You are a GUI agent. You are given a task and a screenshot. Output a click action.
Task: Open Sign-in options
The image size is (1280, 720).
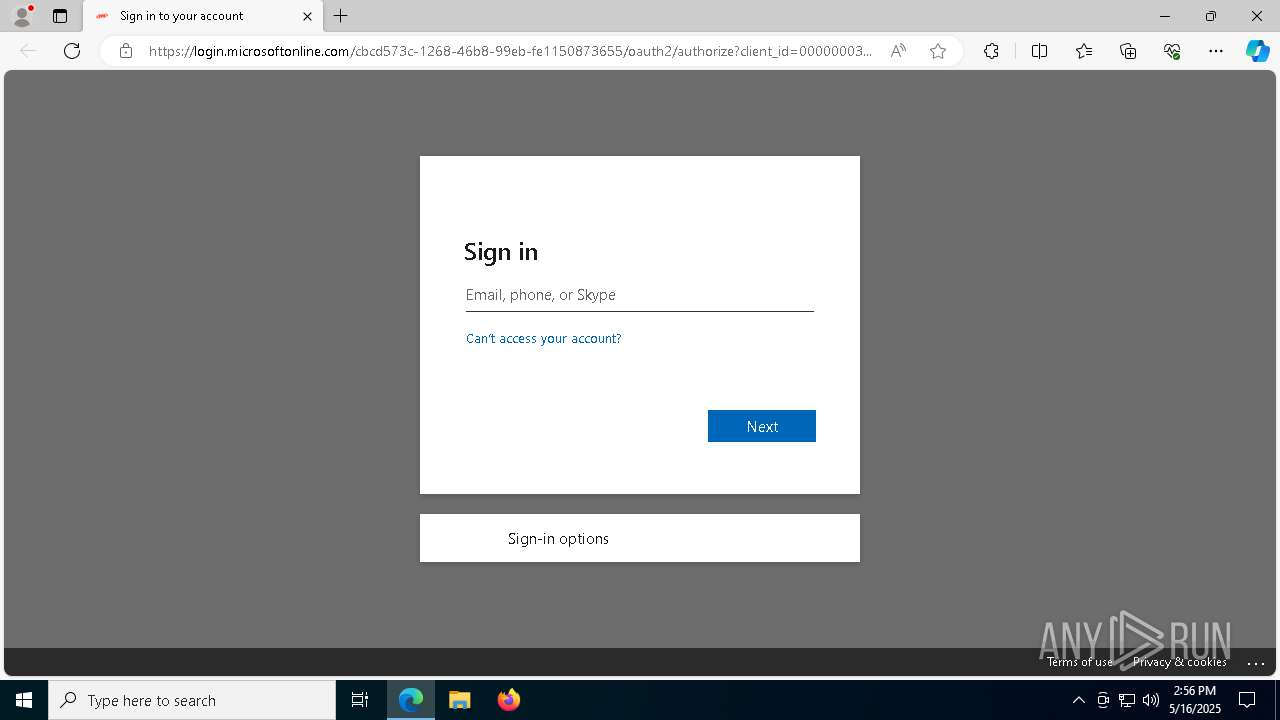tap(640, 538)
